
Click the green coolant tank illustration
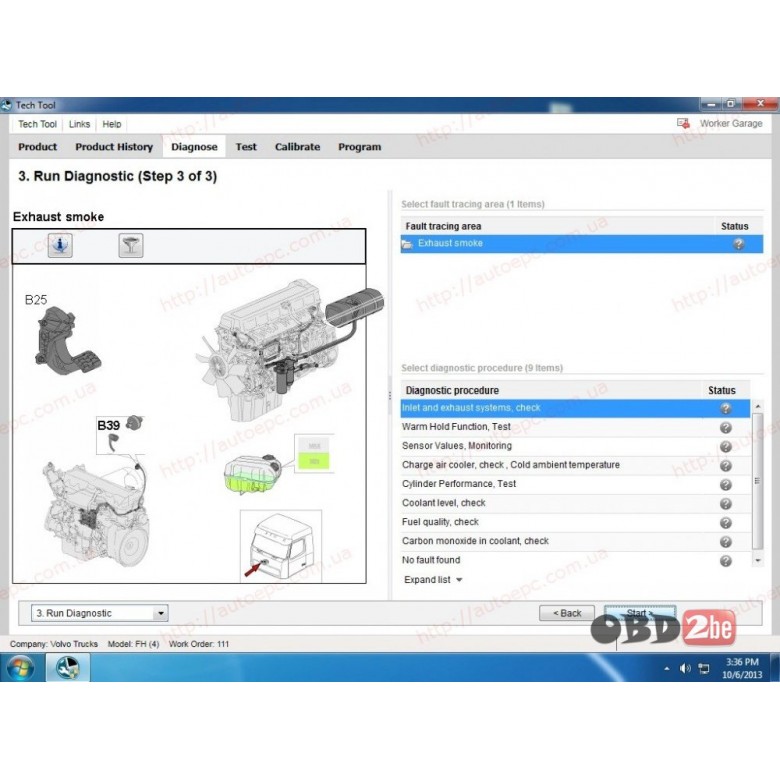[252, 474]
